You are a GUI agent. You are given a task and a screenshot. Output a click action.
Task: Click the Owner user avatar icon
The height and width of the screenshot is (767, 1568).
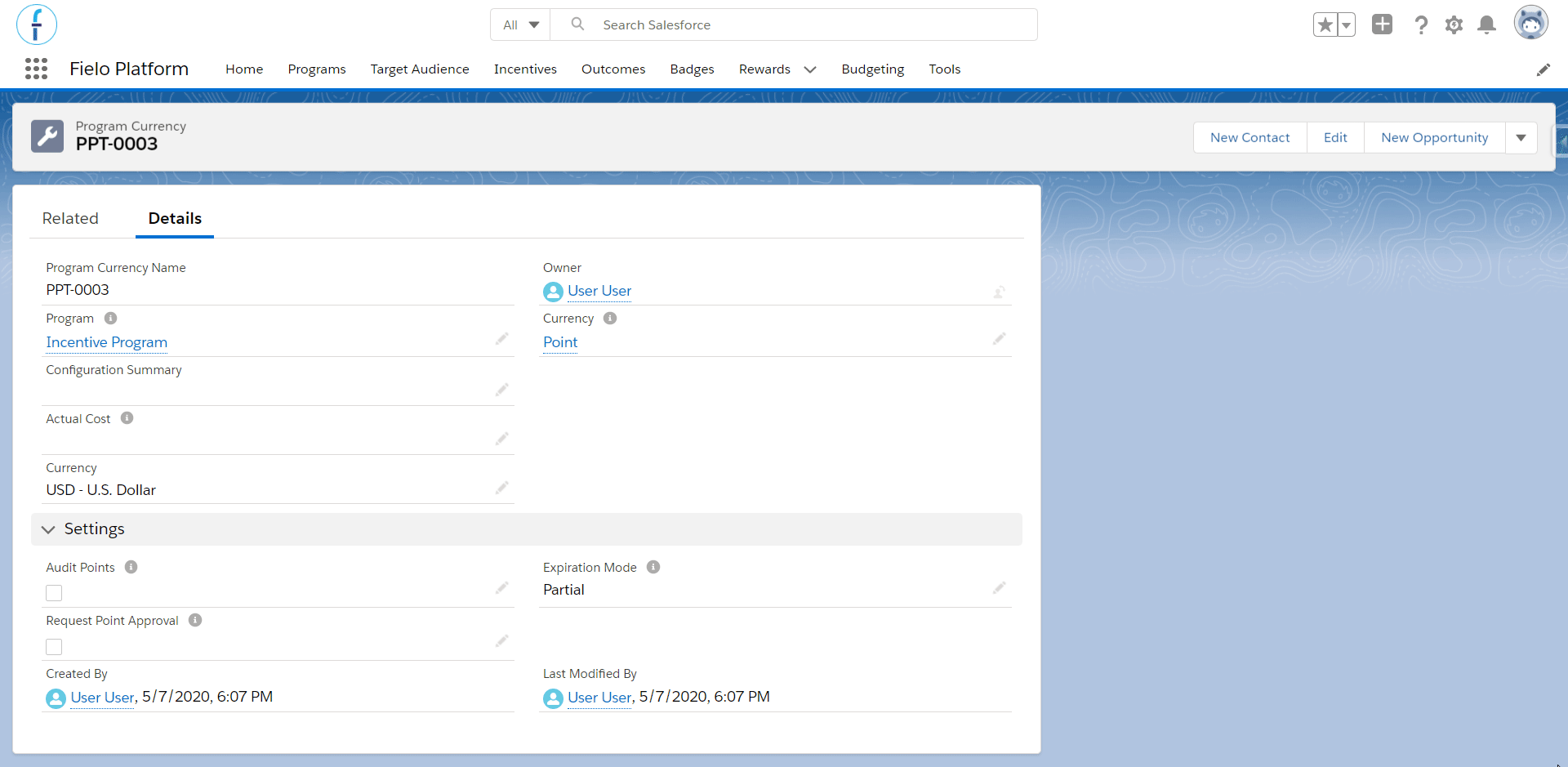[553, 292]
